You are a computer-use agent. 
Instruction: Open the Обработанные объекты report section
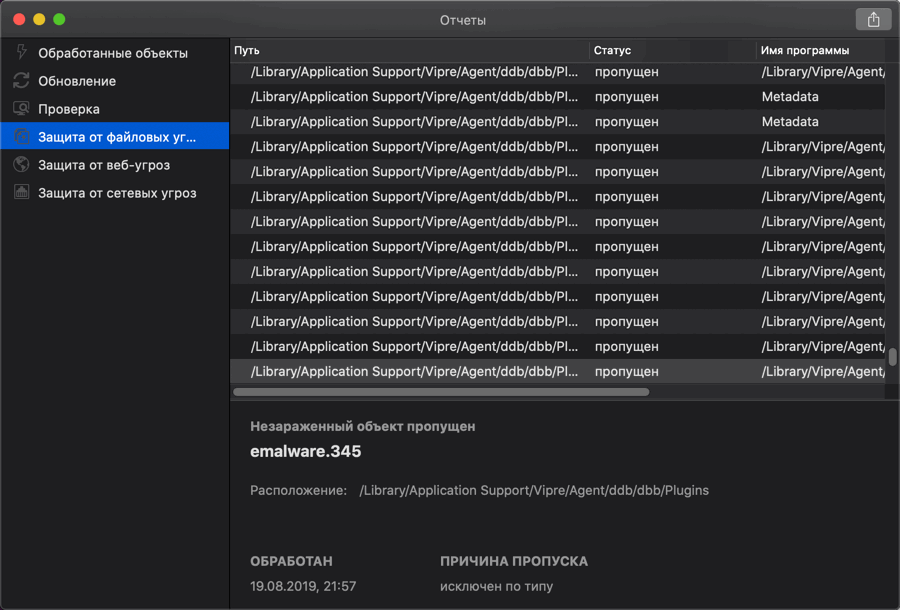tap(112, 53)
